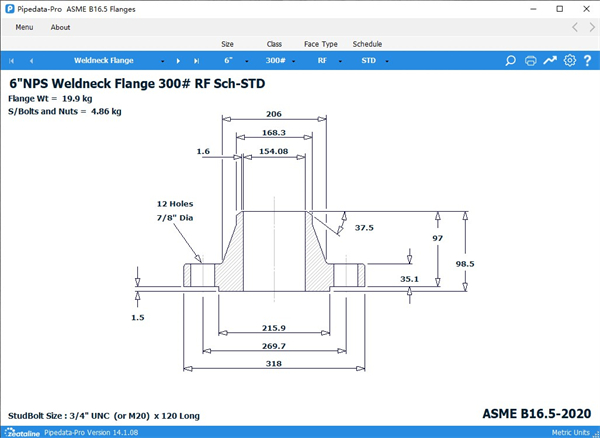Click Metric Units in status bar
600x438 pixels.
tap(569, 431)
